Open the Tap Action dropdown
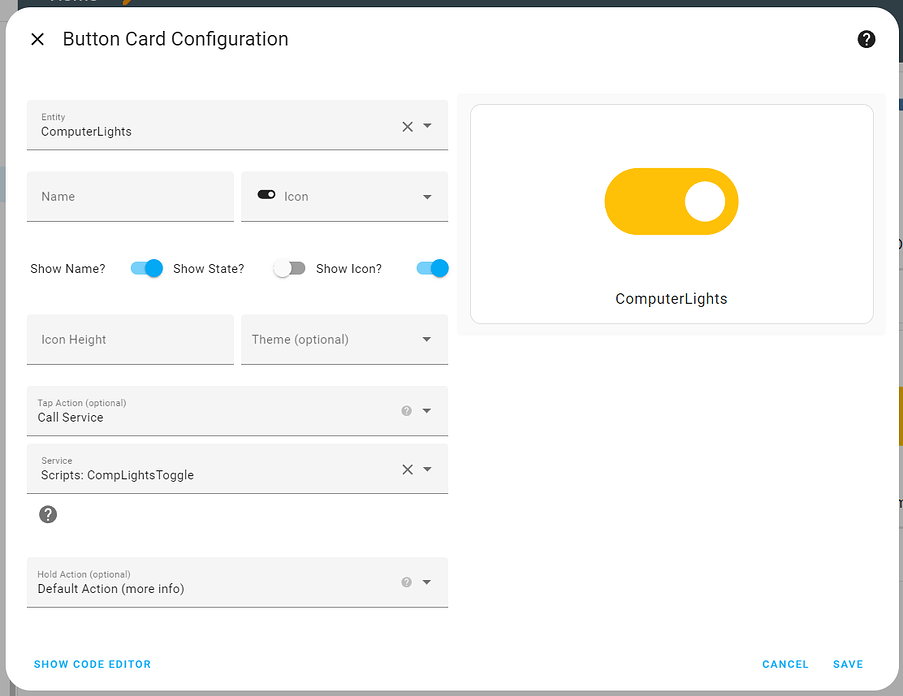 (x=427, y=411)
